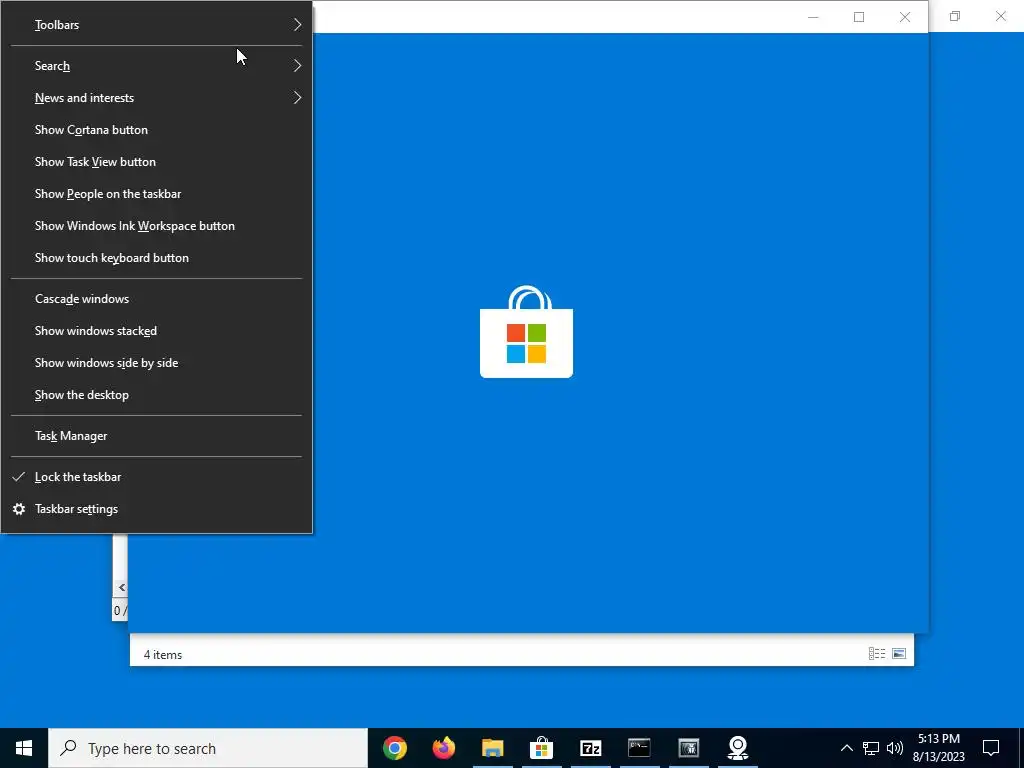Toggle Show touch keyboard button

157,257
